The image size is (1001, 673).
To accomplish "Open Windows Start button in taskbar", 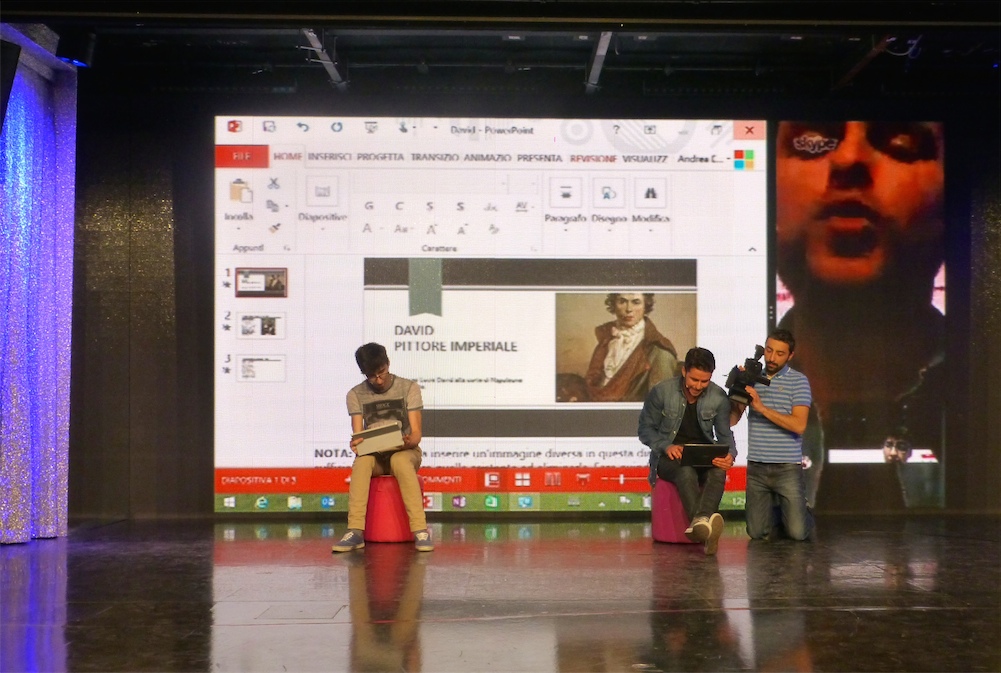I will [x=229, y=502].
